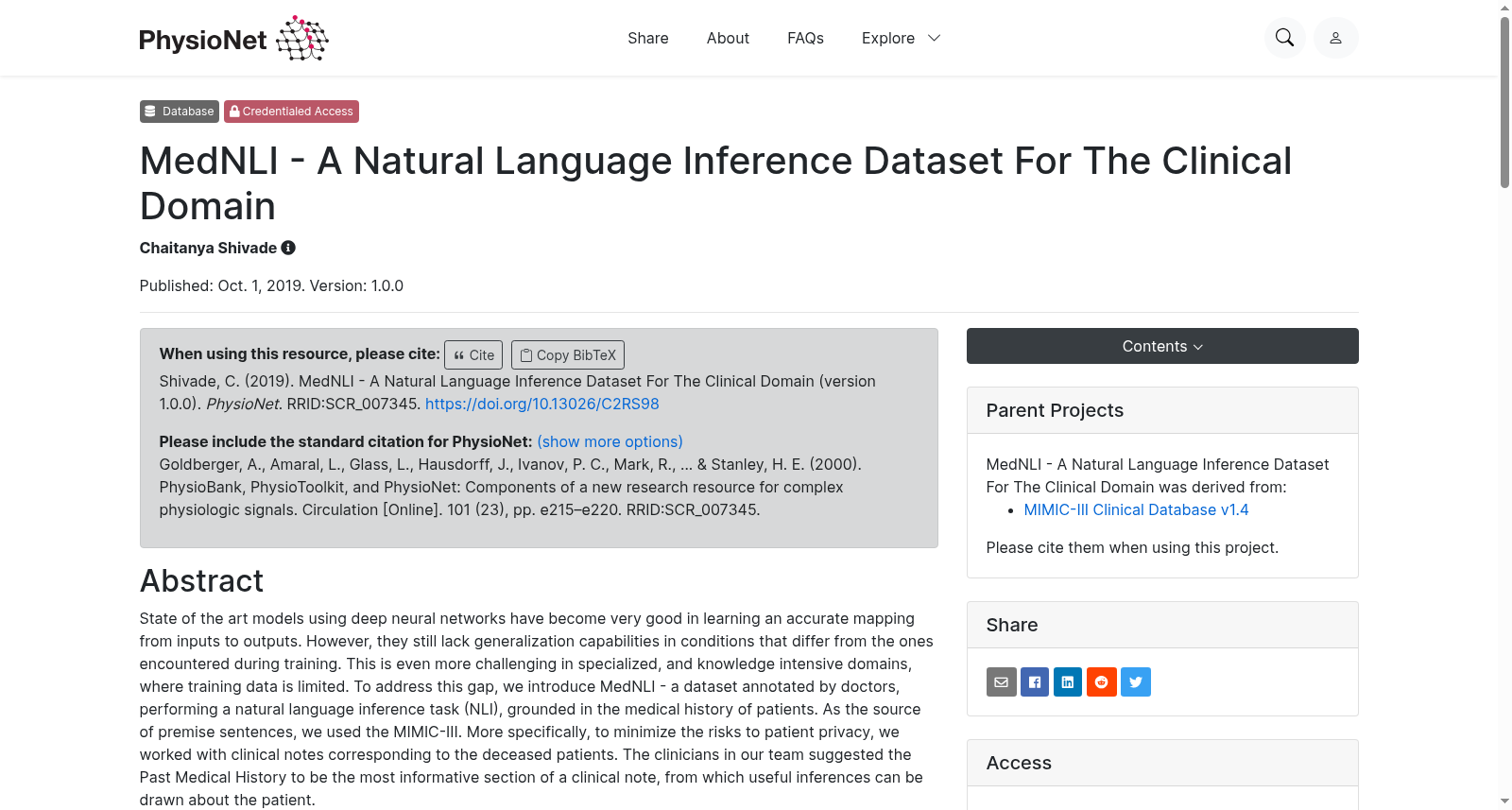
Task: Click the scrollbar up arrow
Action: coord(1504,8)
